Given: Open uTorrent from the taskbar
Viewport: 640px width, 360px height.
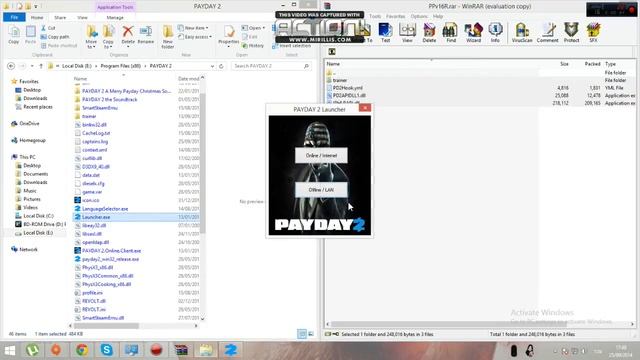Looking at the screenshot, I should tap(32, 350).
